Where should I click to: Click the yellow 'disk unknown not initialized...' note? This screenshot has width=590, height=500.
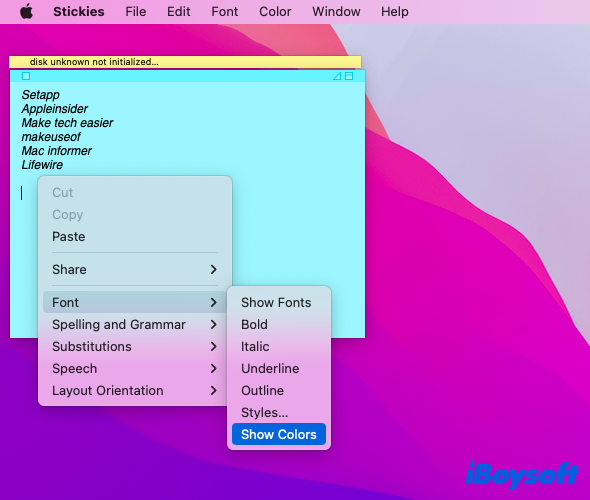[185, 62]
